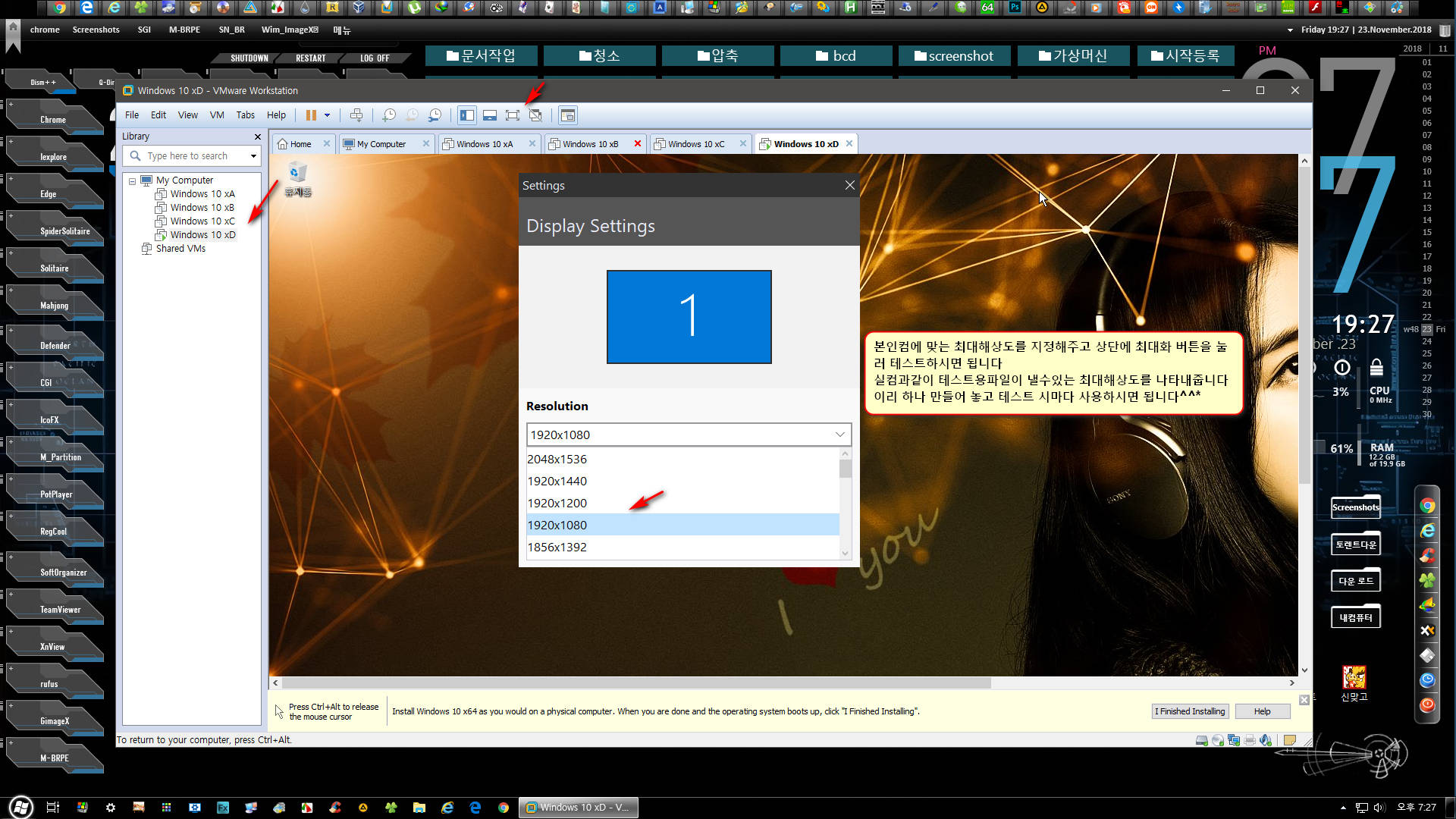
Task: Dismiss the install info bar
Action: point(1304,700)
